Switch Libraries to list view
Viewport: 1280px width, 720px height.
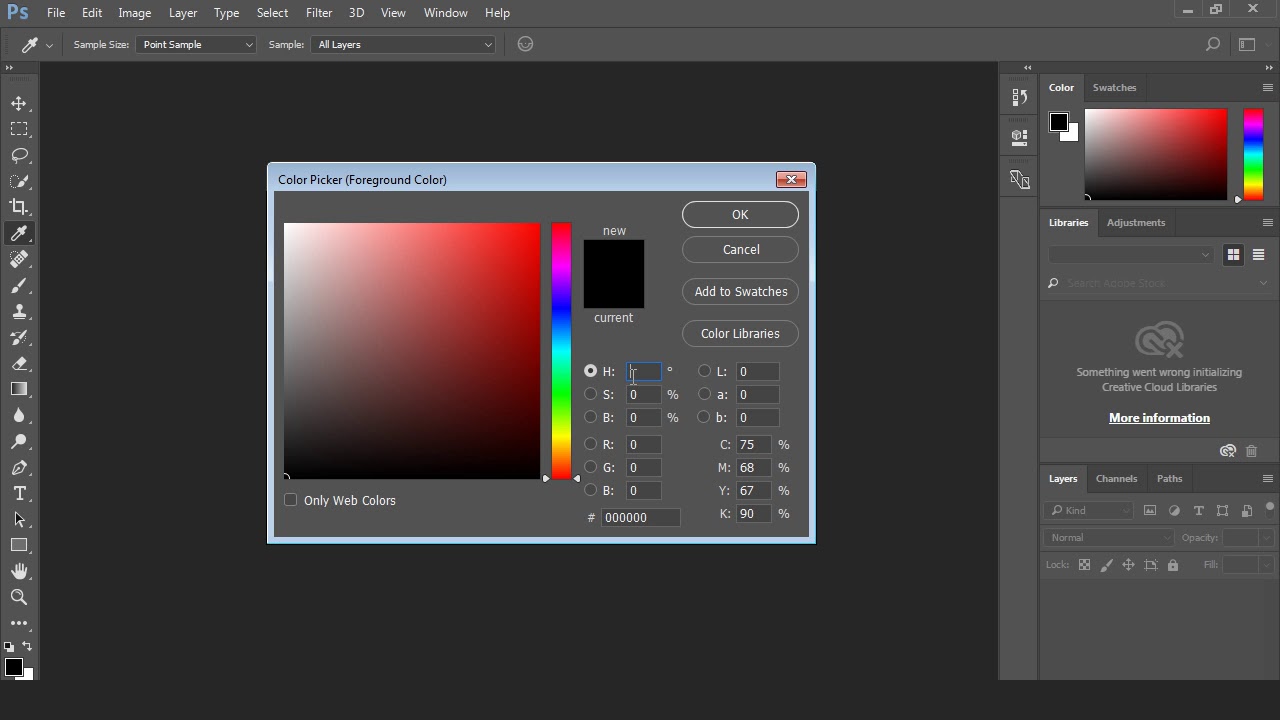pos(1258,255)
